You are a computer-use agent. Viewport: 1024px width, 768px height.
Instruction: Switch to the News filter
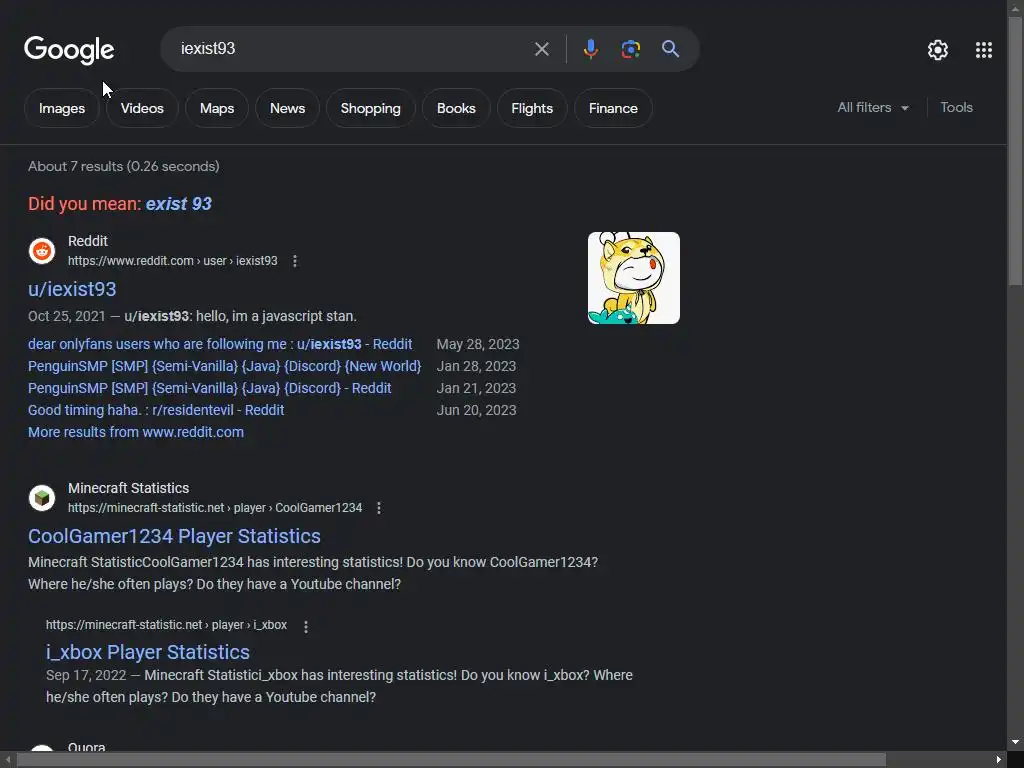(x=287, y=108)
